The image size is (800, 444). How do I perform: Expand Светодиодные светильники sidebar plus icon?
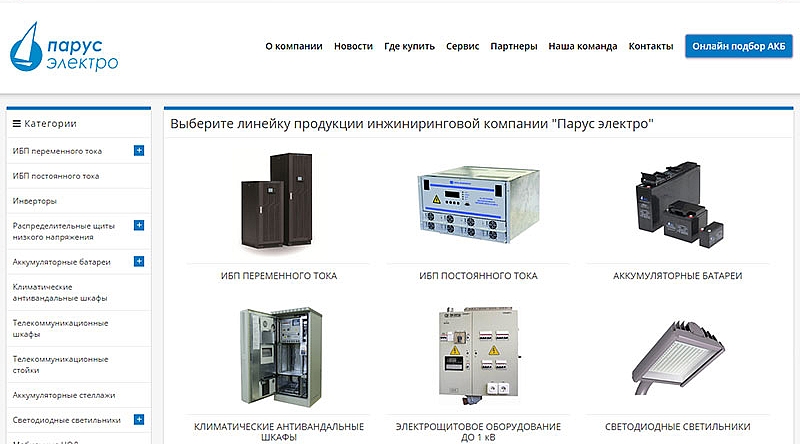[x=139, y=420]
